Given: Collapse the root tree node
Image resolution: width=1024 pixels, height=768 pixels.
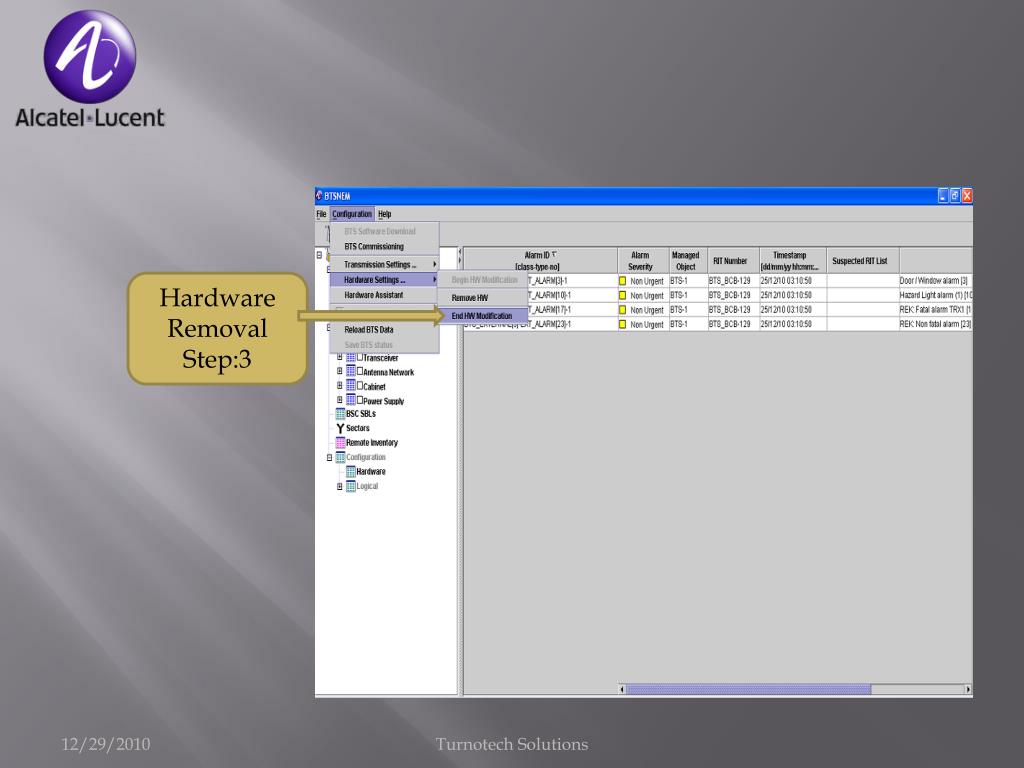Looking at the screenshot, I should click(x=319, y=255).
